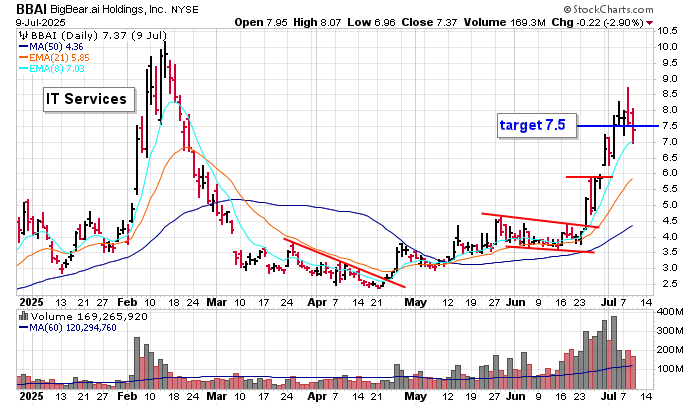Click 300M on the volume axis
700x405 pixels.
[670, 331]
